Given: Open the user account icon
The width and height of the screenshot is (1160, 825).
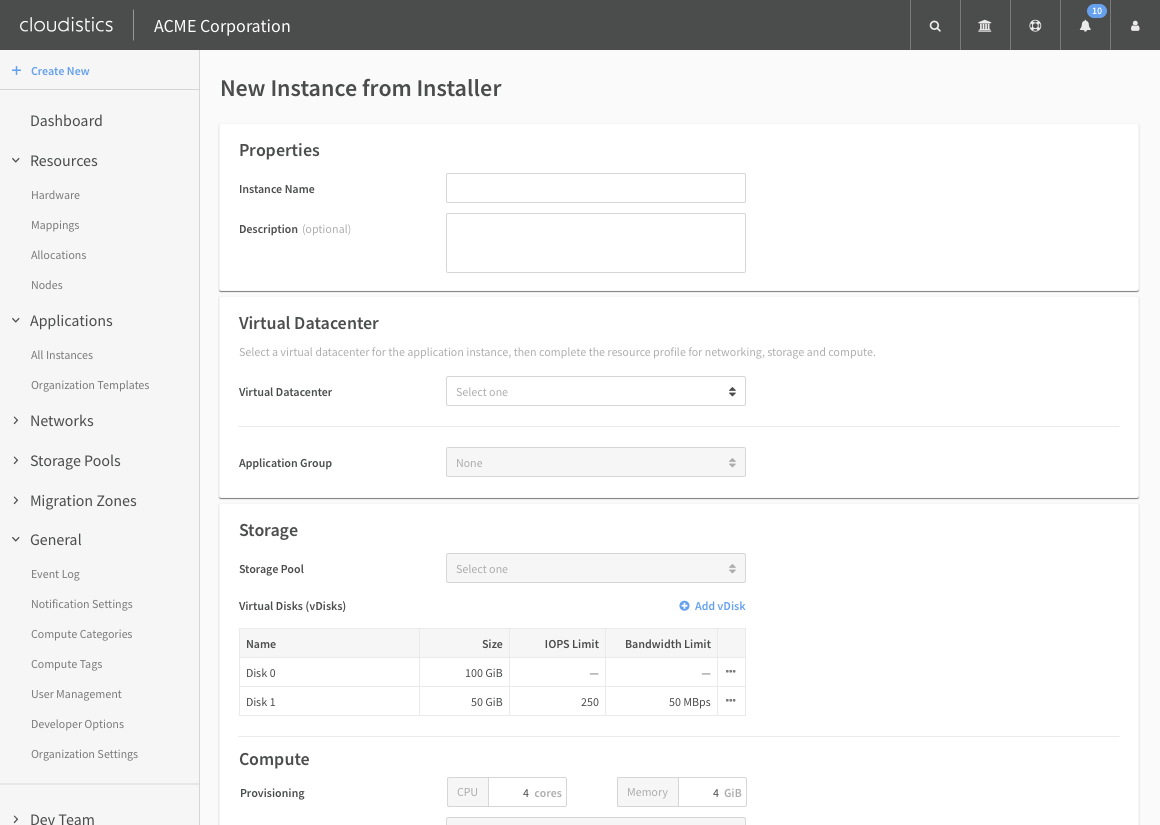Looking at the screenshot, I should click(1135, 26).
